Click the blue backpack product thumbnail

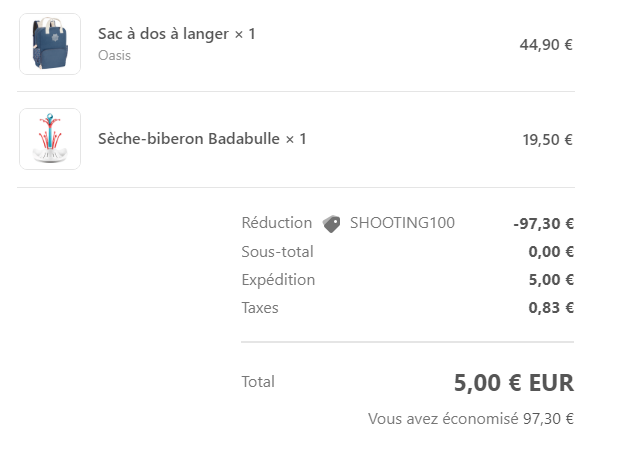50,44
